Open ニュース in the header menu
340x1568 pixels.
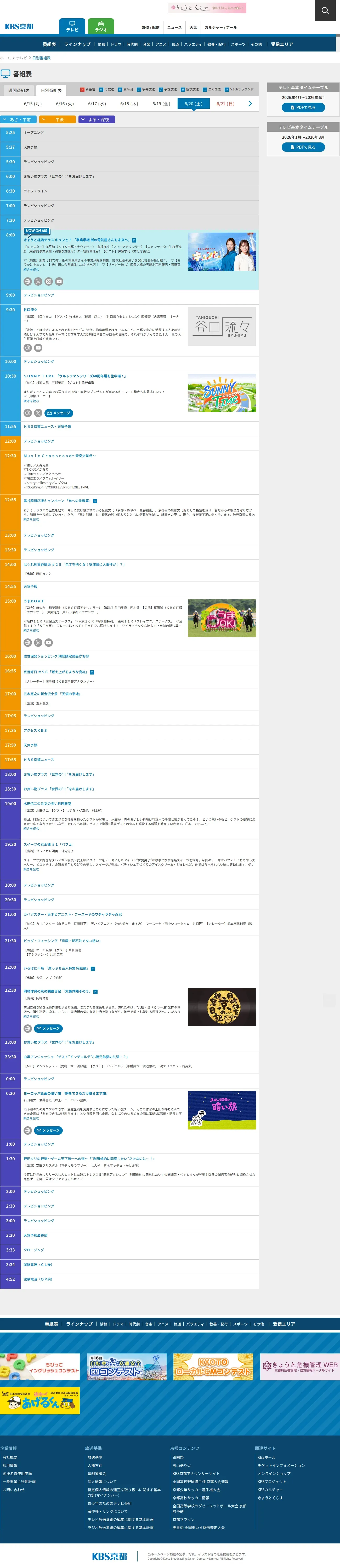click(x=174, y=27)
